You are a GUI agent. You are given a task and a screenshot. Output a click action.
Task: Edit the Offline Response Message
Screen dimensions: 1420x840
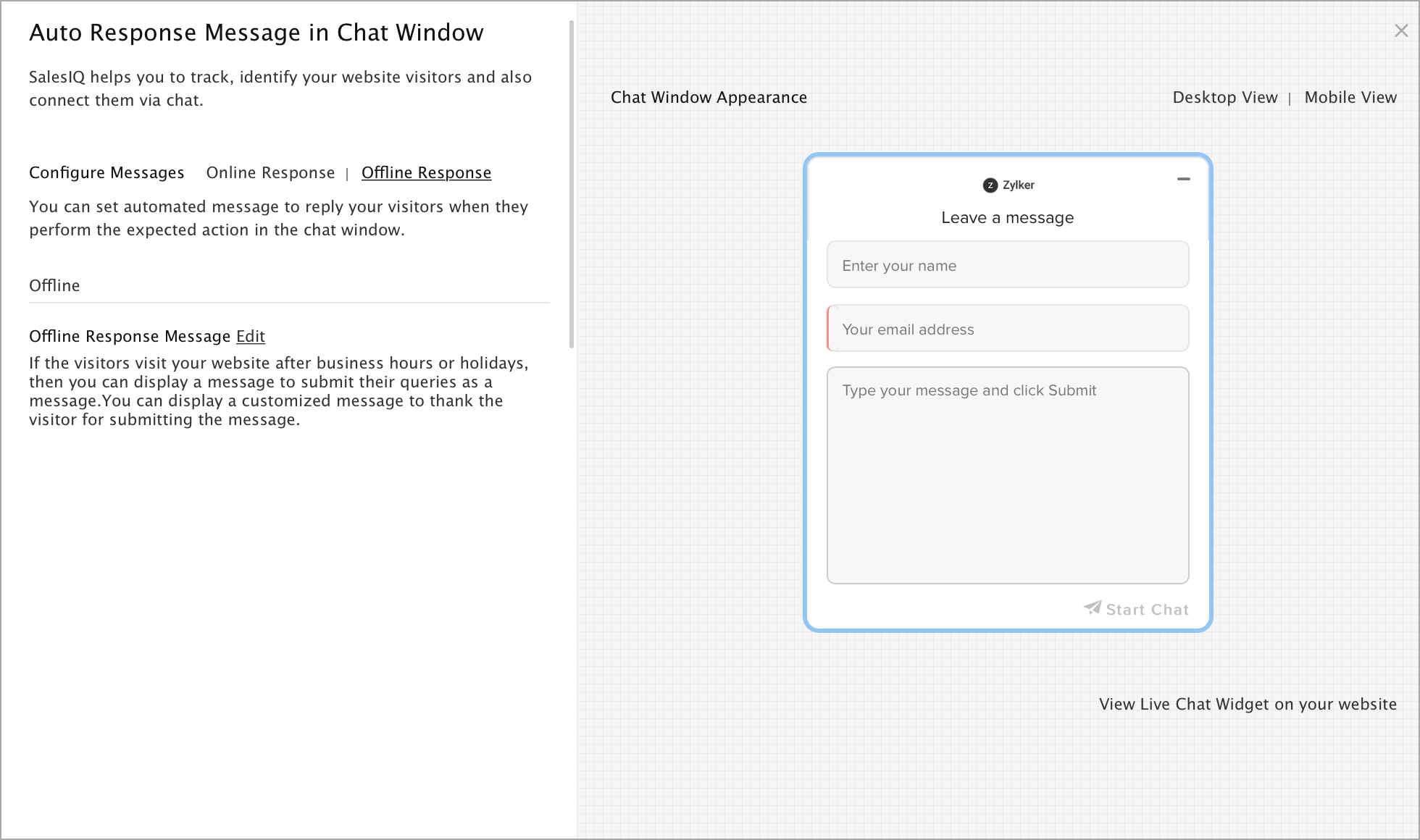click(x=251, y=337)
